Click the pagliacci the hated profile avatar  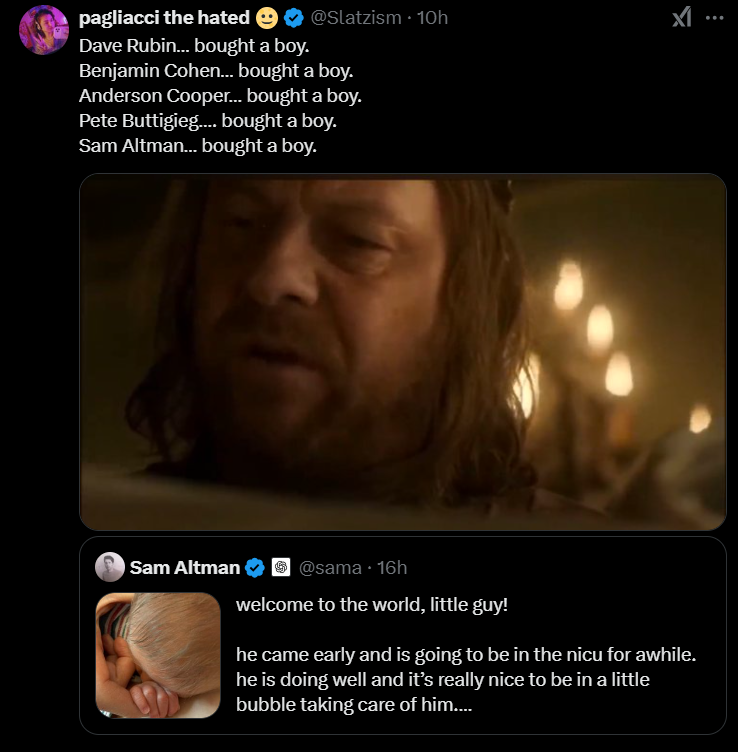[44, 30]
